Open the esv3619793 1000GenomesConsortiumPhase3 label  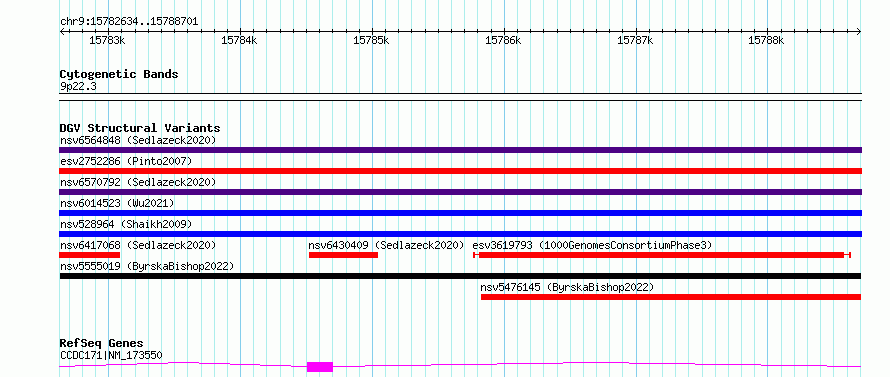[592, 245]
